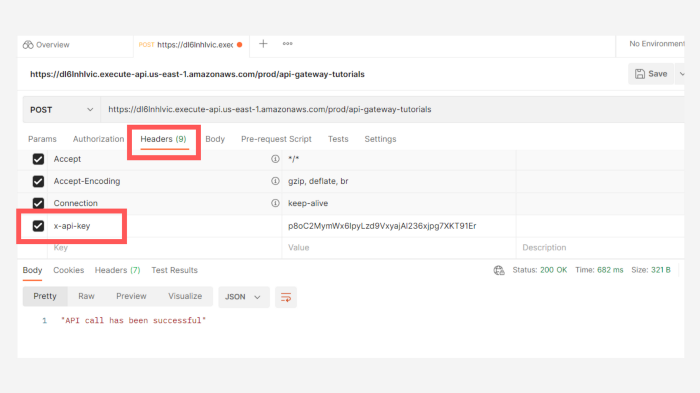Add a new request tab with plus icon
Image resolution: width=700 pixels, height=393 pixels.
click(263, 44)
